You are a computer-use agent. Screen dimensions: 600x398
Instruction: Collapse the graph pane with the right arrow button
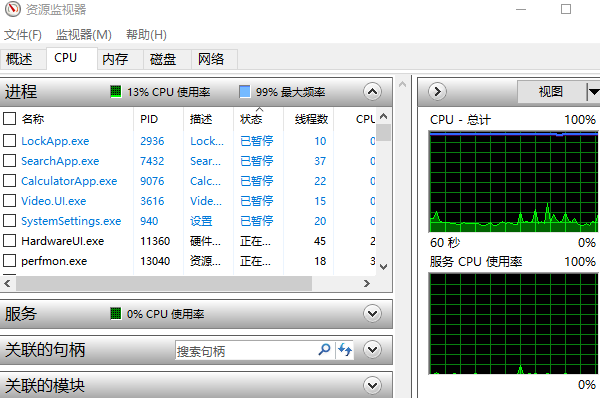coord(437,91)
